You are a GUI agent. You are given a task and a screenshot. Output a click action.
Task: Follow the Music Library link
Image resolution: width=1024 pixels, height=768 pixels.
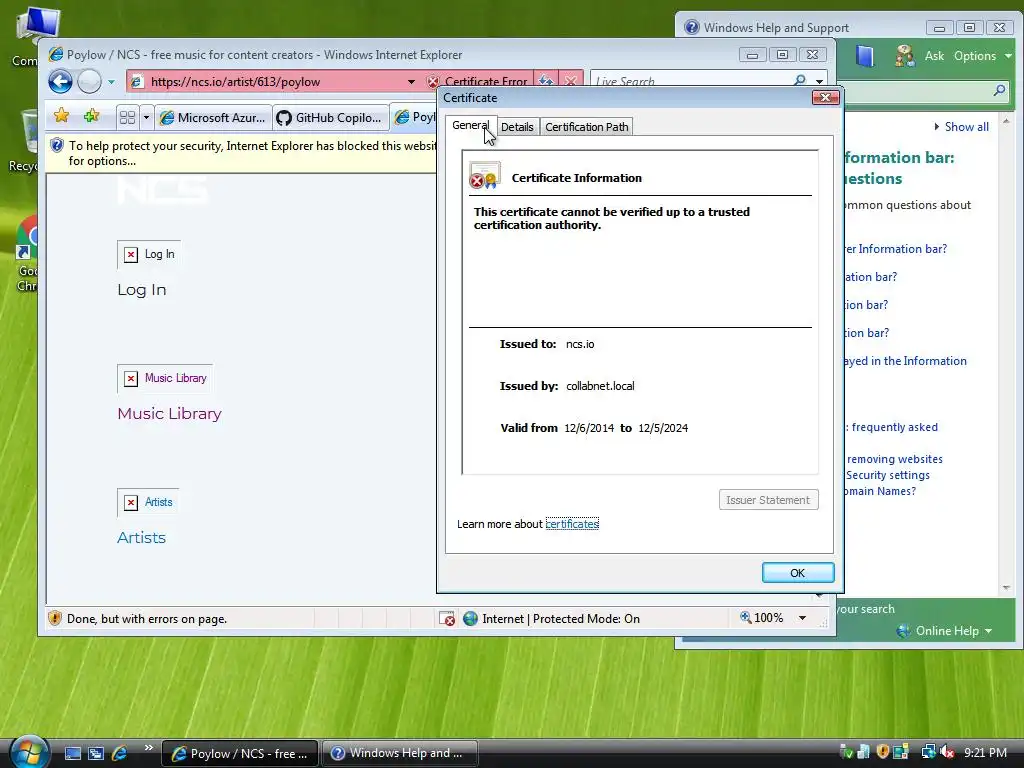coord(169,414)
